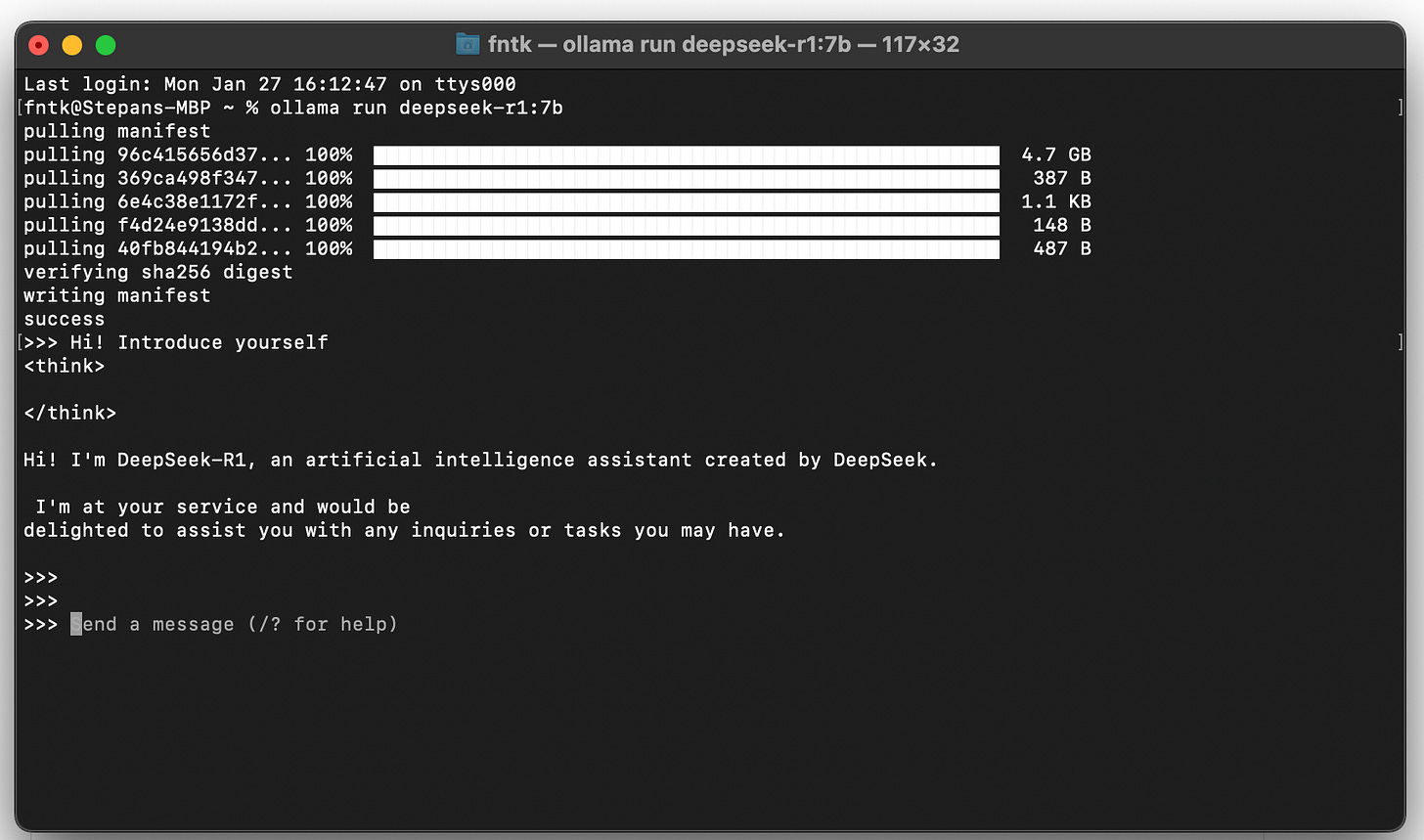Click the "1.1 KB" size value
This screenshot has width=1424, height=840.
click(1056, 201)
